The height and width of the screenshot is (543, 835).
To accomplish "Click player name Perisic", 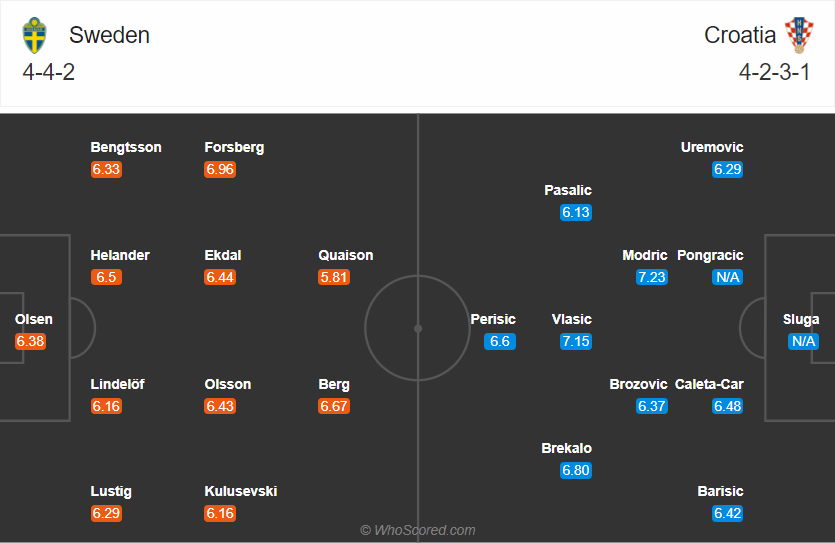I will tap(493, 319).
